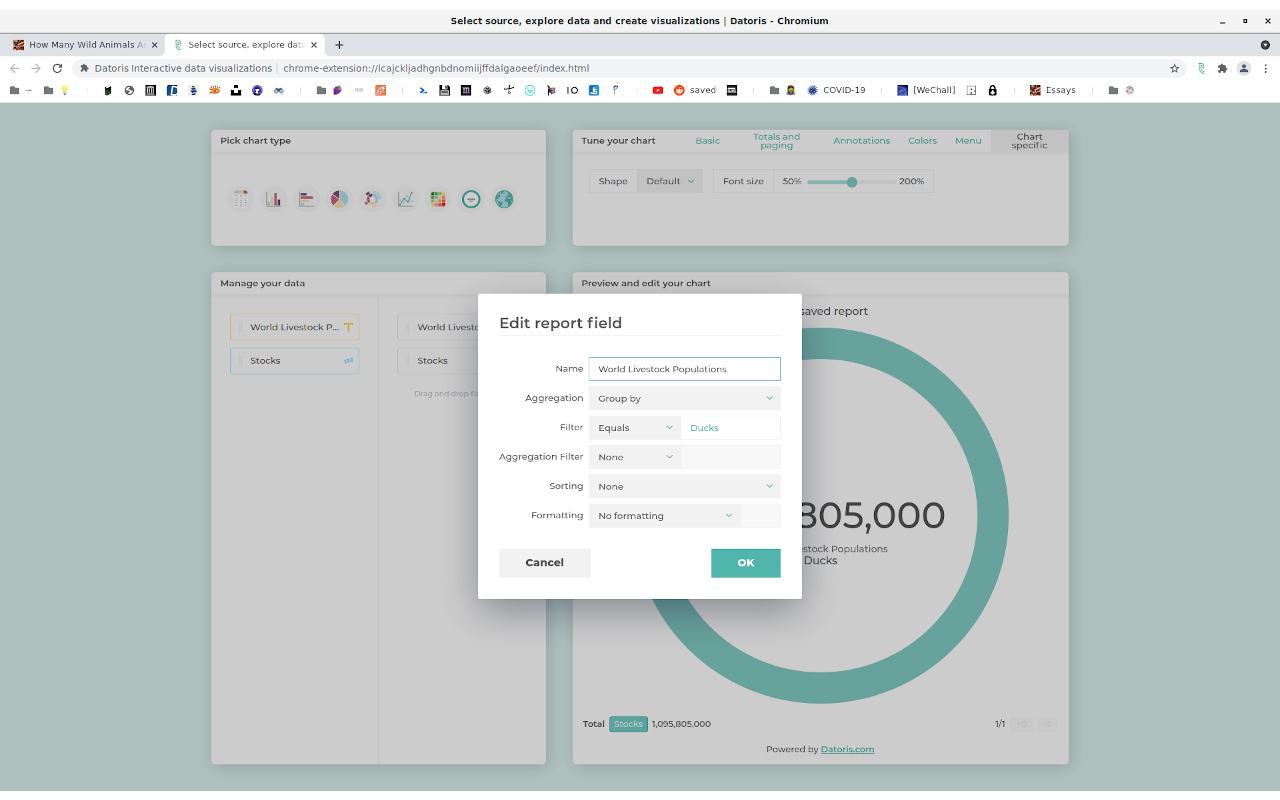This screenshot has height=800, width=1280.
Task: Select the heatmap grid chart icon
Action: pyautogui.click(x=438, y=199)
